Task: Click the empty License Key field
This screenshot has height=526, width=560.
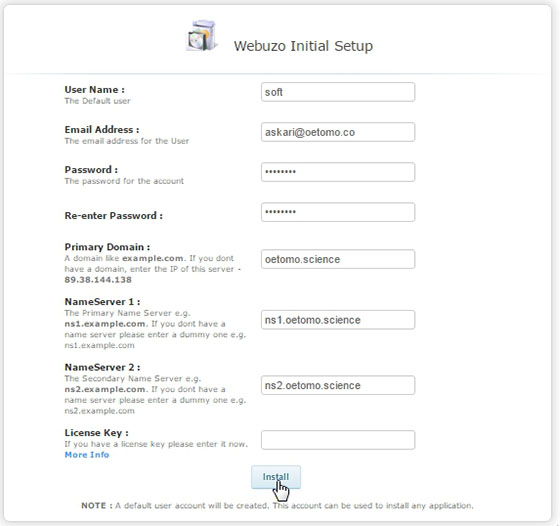Action: 338,440
